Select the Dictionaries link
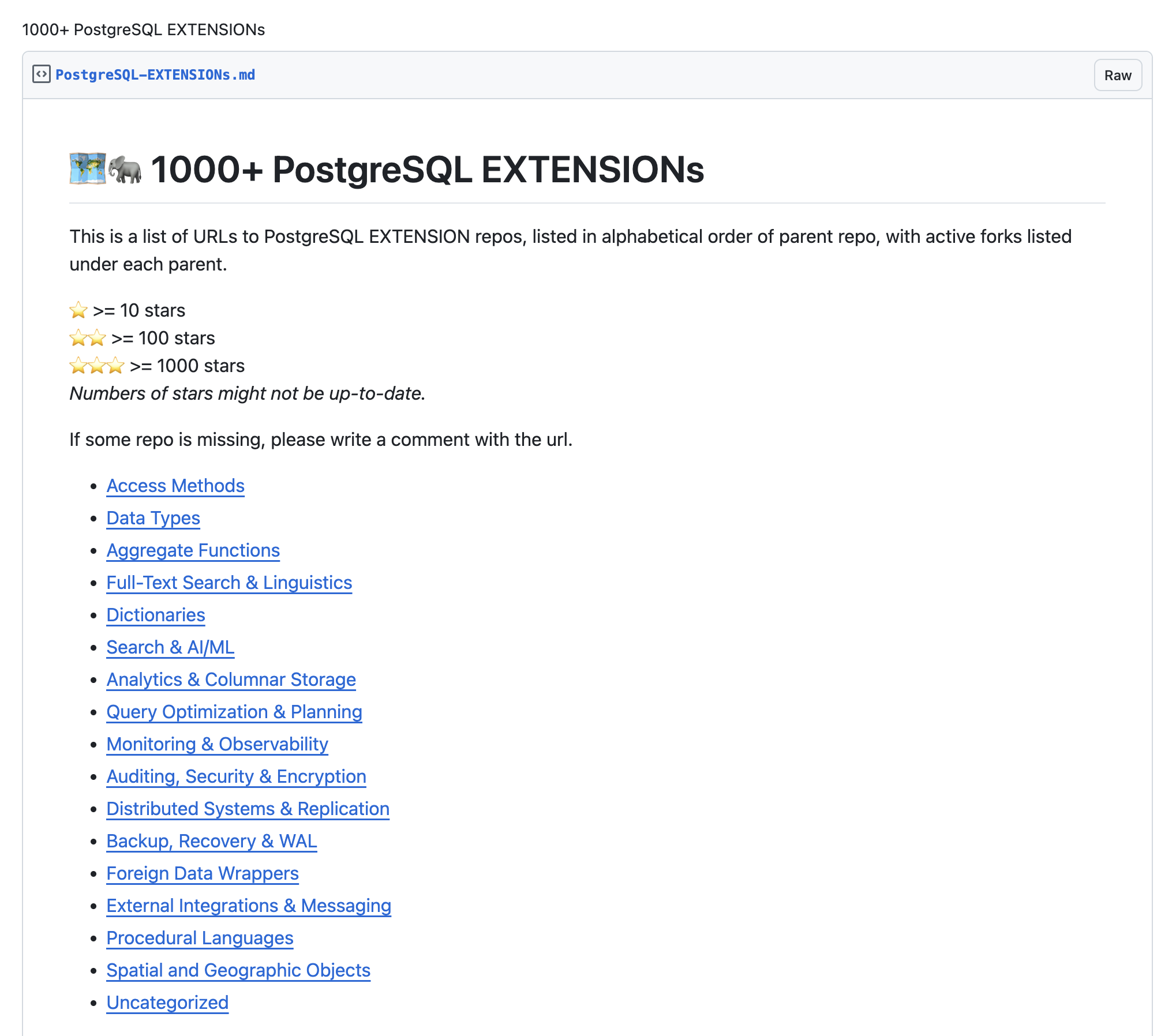This screenshot has width=1176, height=1036. click(x=156, y=615)
